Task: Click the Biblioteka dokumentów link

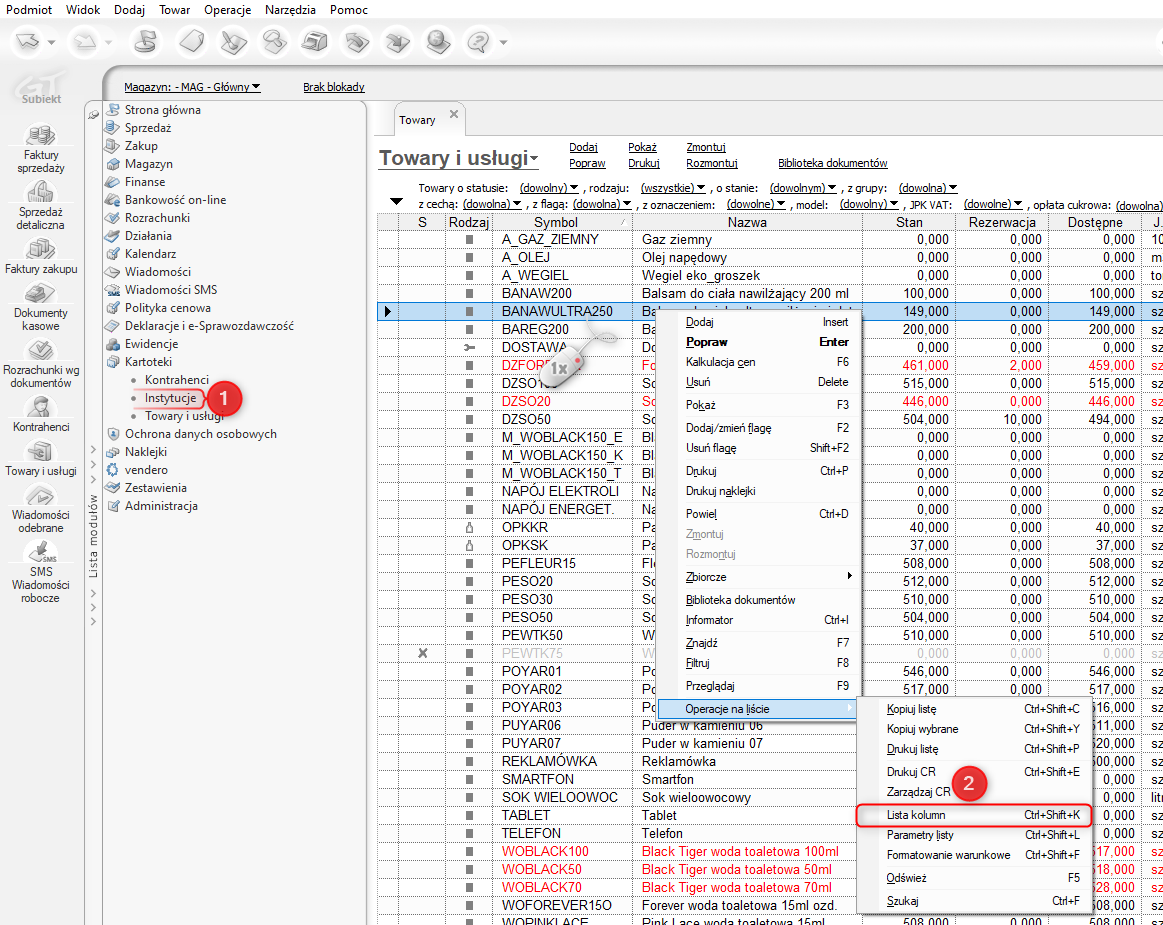Action: coord(832,163)
